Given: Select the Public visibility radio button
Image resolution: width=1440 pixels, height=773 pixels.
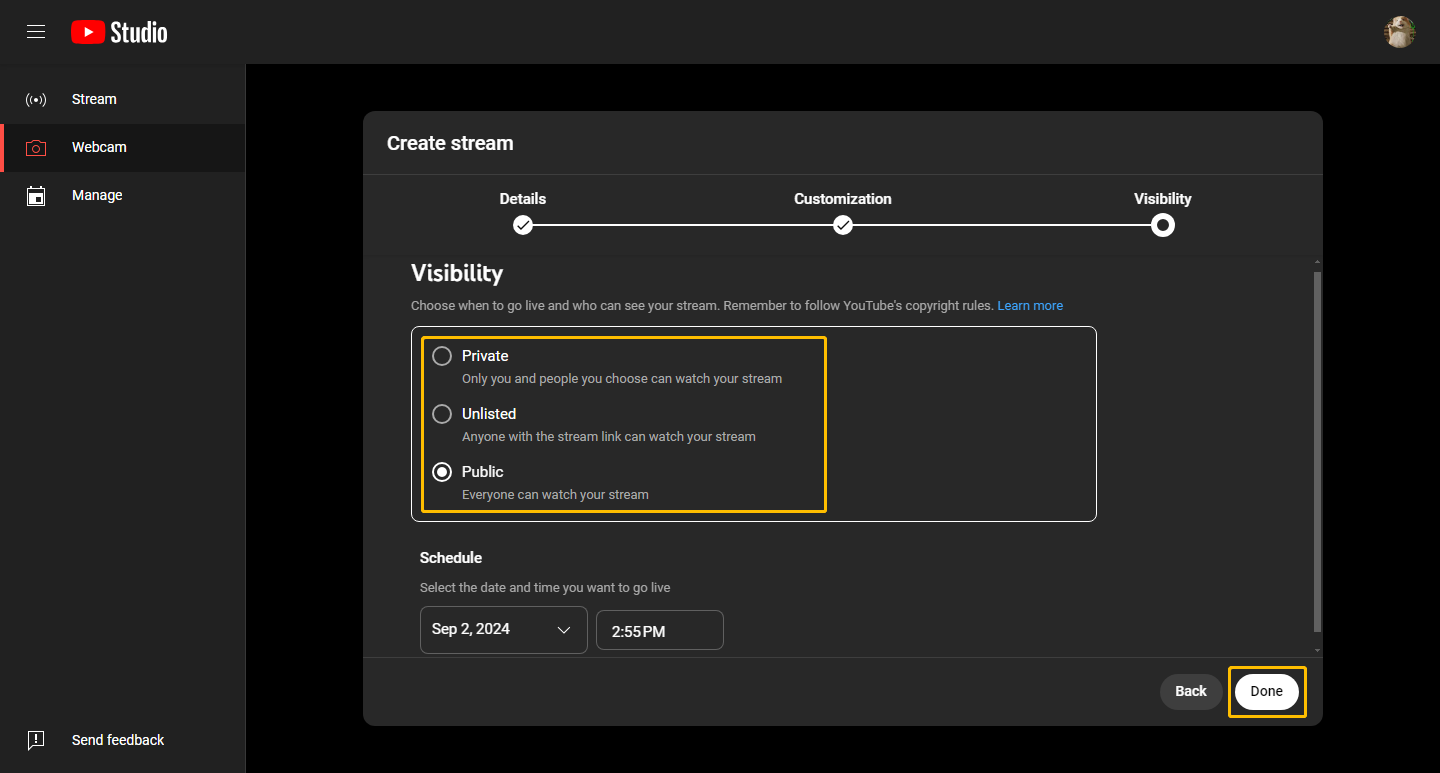Looking at the screenshot, I should pos(442,472).
